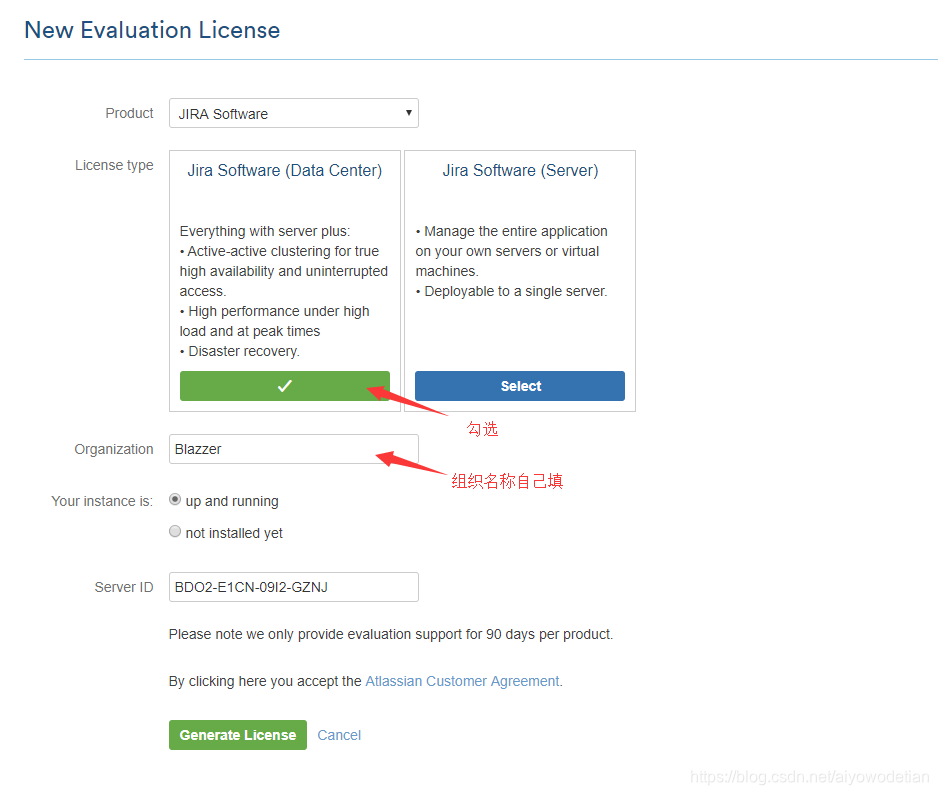Cancel the new evaluation license form
The height and width of the screenshot is (795, 938).
(x=339, y=735)
